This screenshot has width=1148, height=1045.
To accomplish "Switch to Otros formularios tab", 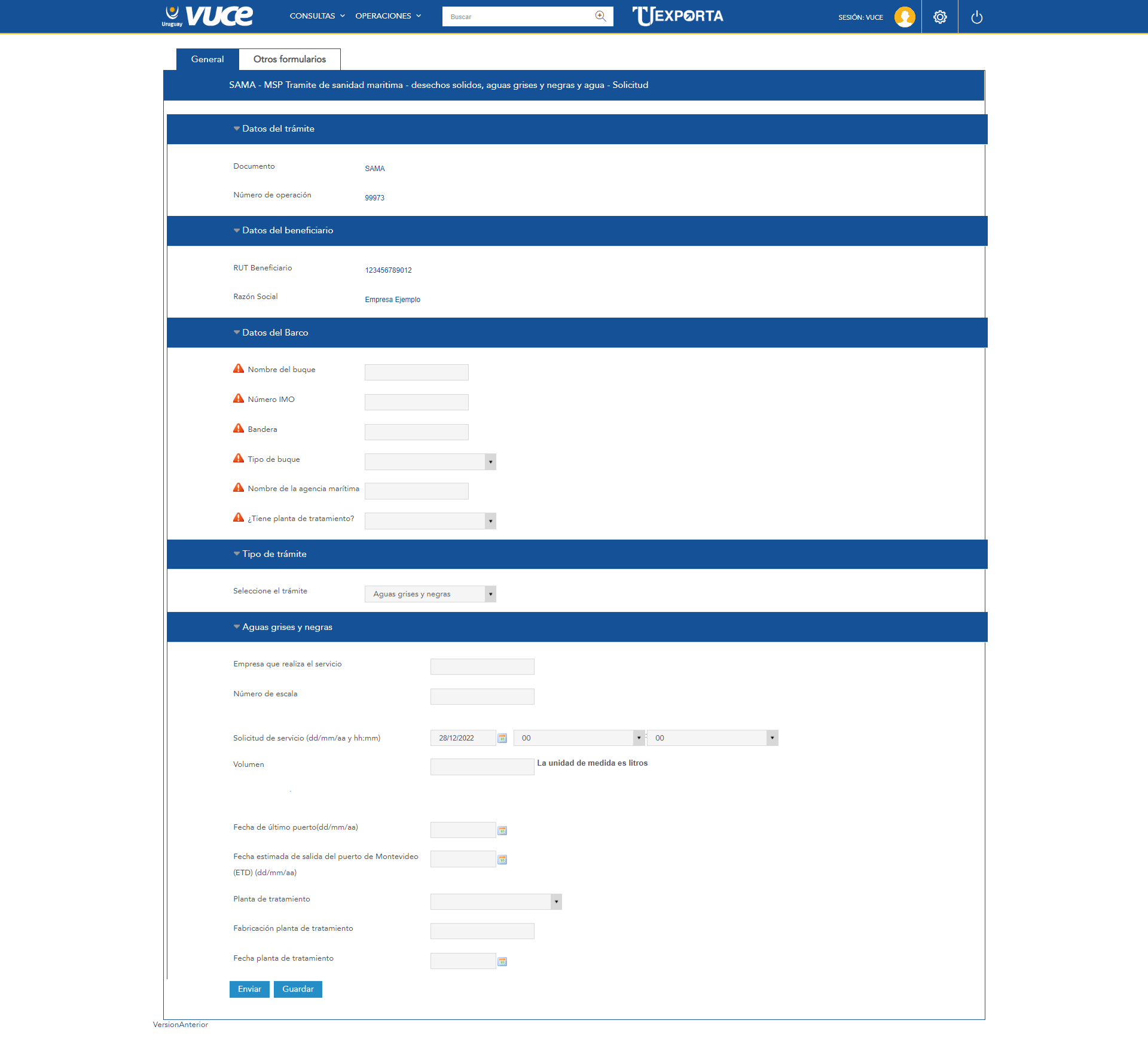I will [x=289, y=59].
